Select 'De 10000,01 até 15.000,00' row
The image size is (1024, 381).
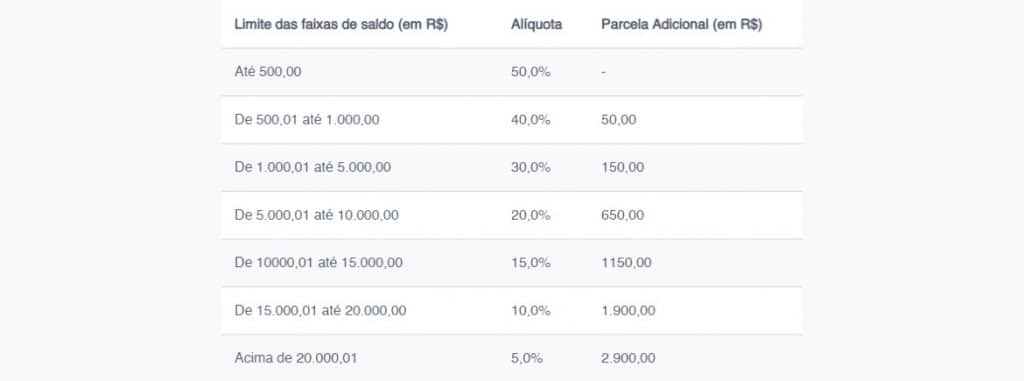click(512, 263)
